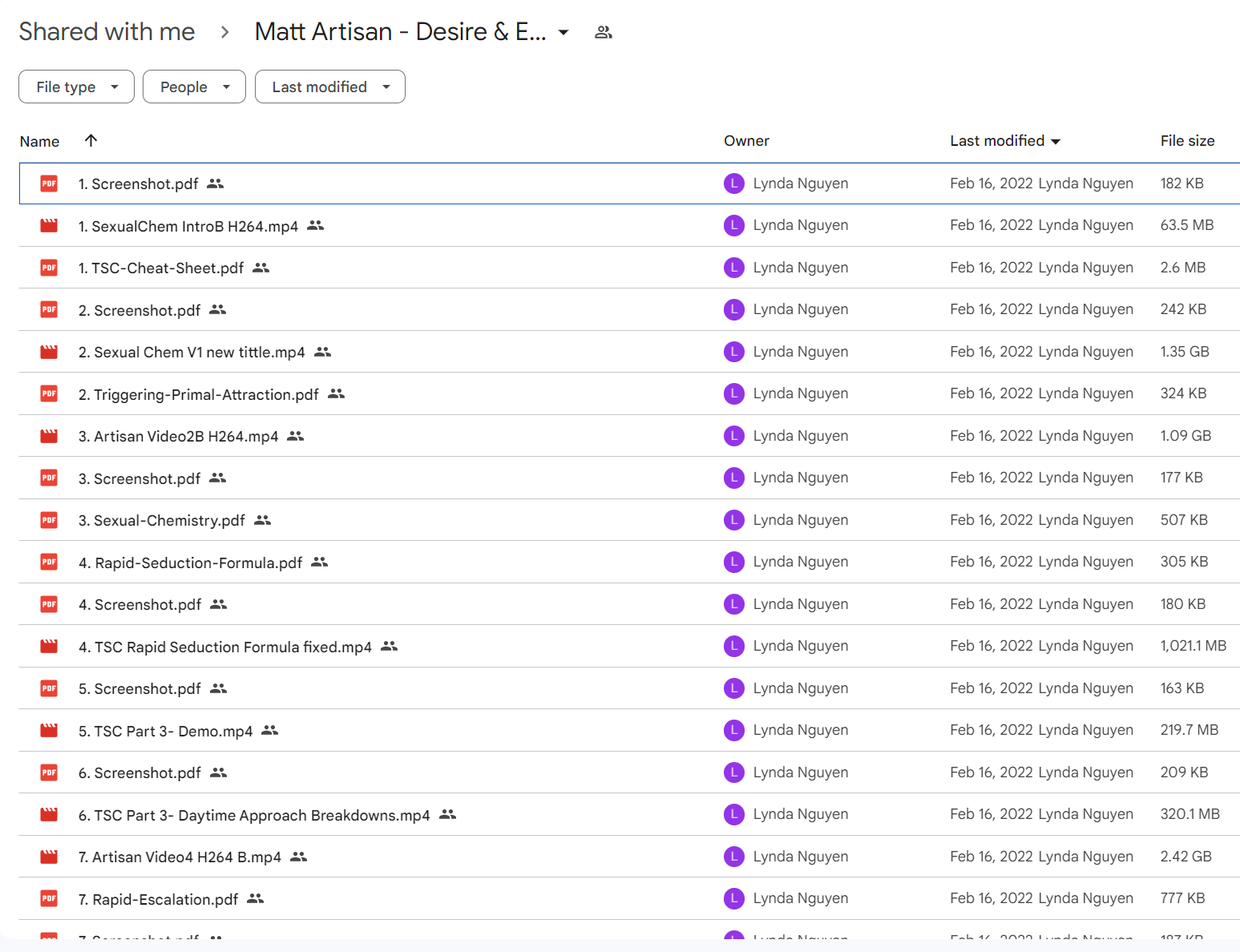Select file 4. TSC Rapid Seduction Formula fixed.mp4
This screenshot has width=1240, height=952.
629,647
